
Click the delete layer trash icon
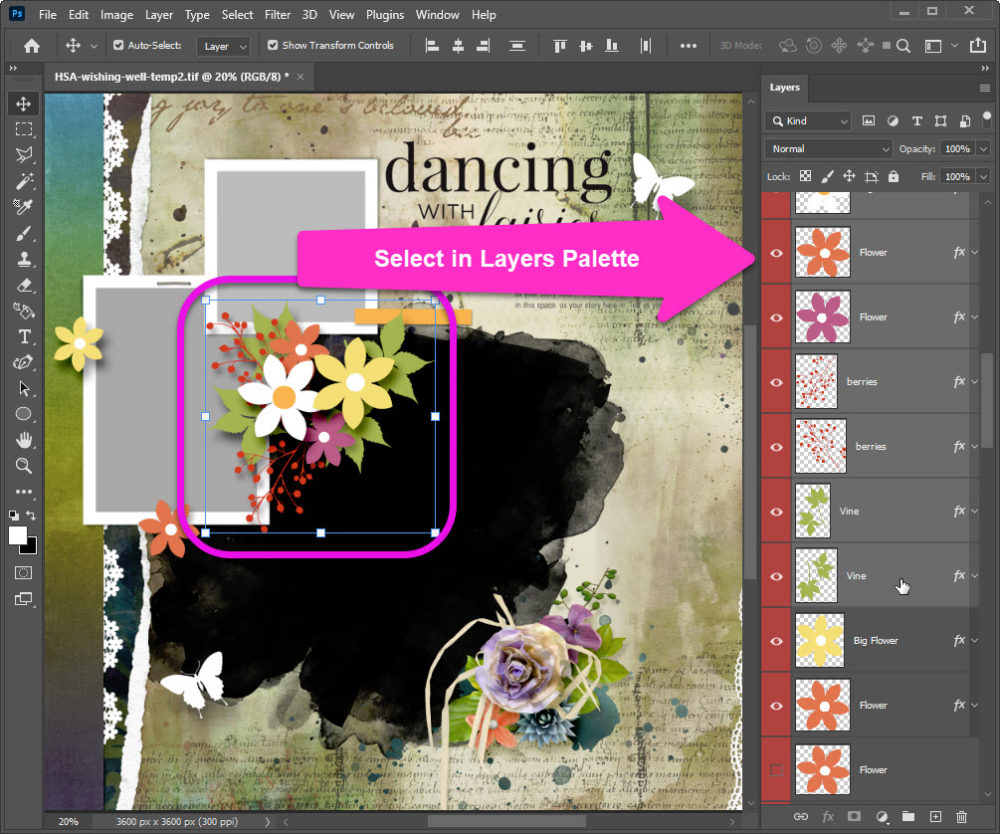962,817
